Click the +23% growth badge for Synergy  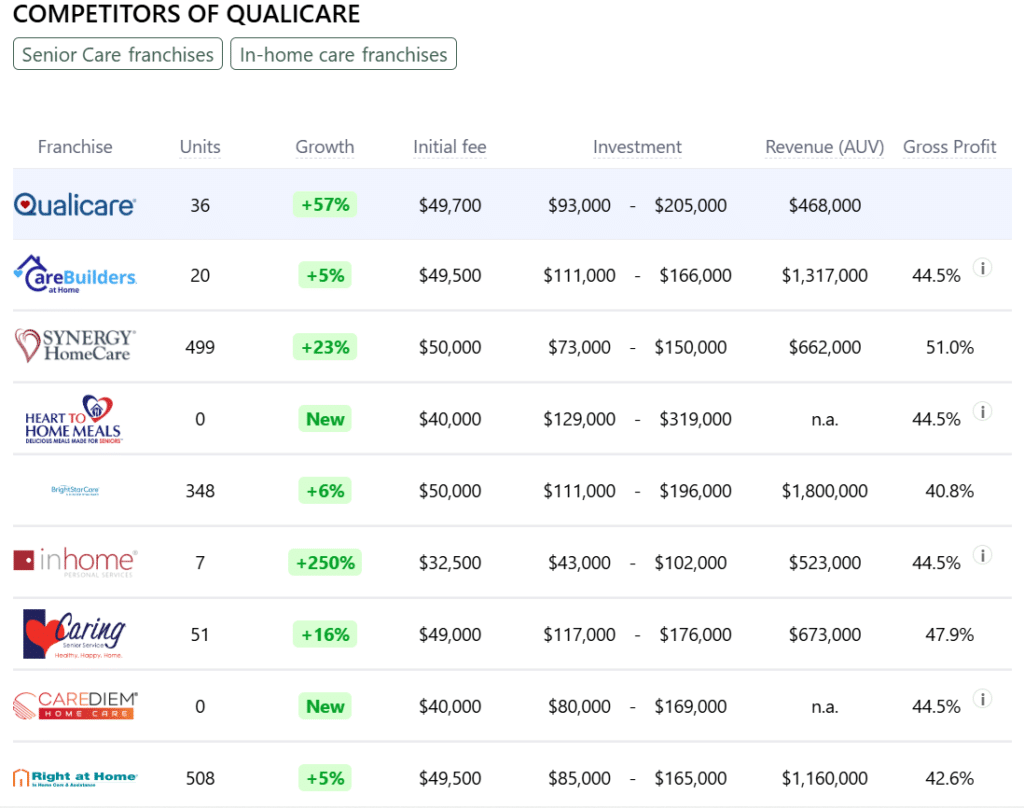[325, 347]
